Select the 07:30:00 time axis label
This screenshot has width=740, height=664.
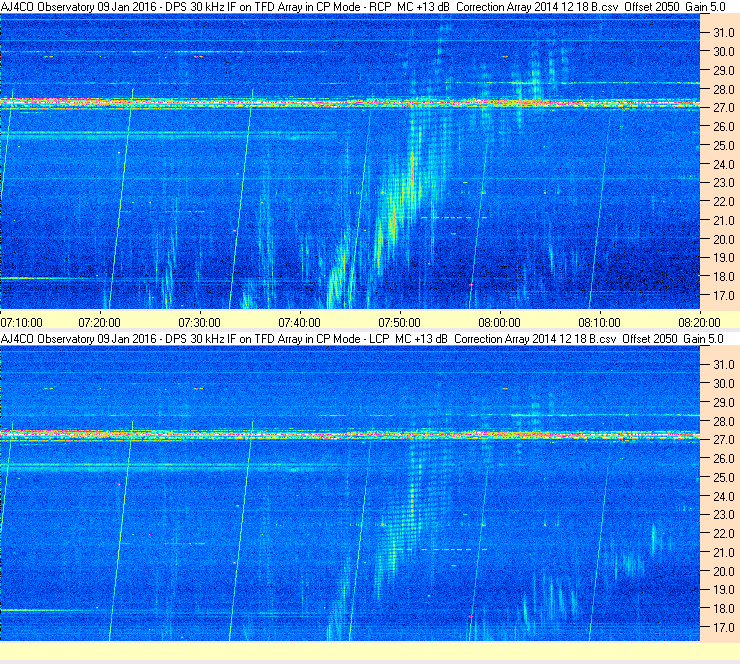[x=199, y=323]
